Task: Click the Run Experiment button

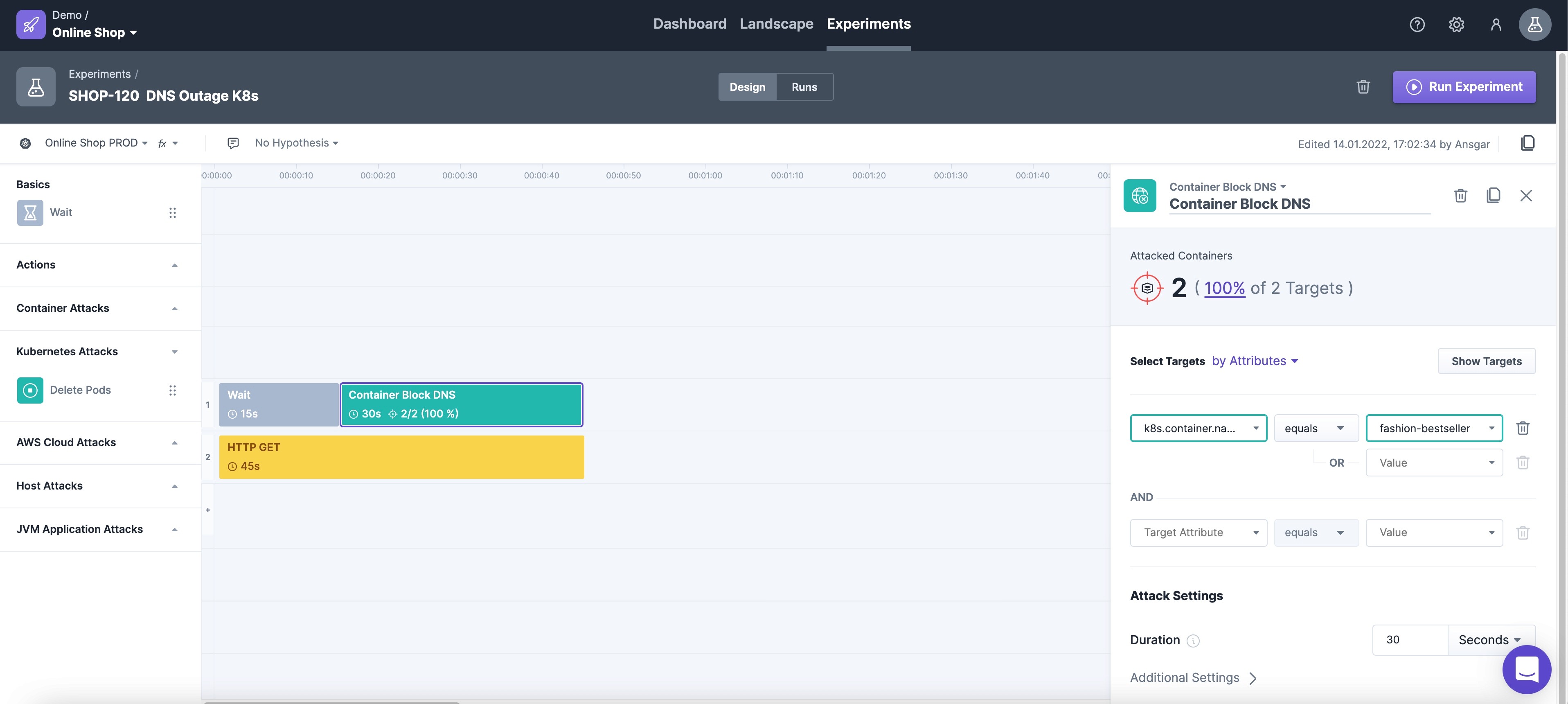Action: 1463,87
